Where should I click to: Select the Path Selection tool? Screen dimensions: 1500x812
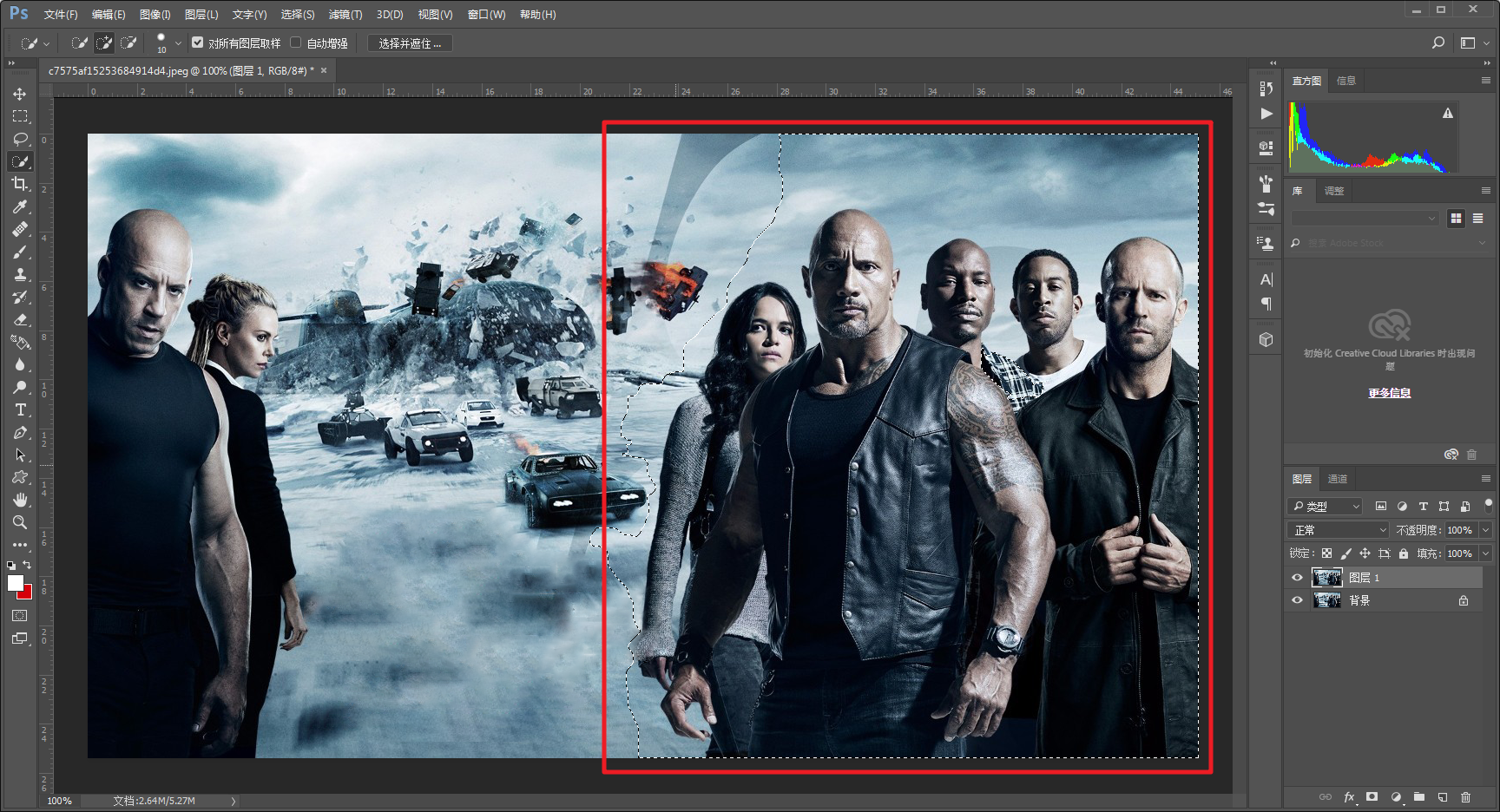pos(20,455)
